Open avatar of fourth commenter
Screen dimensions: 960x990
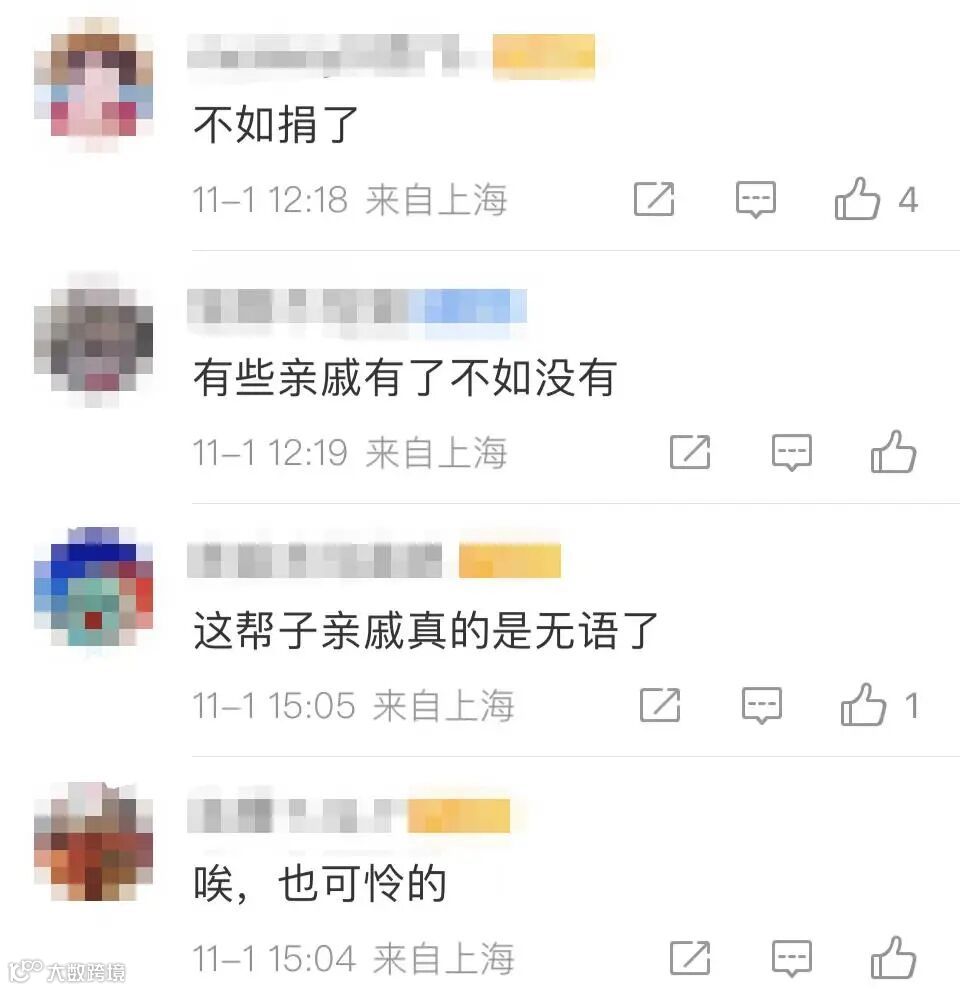[93, 842]
